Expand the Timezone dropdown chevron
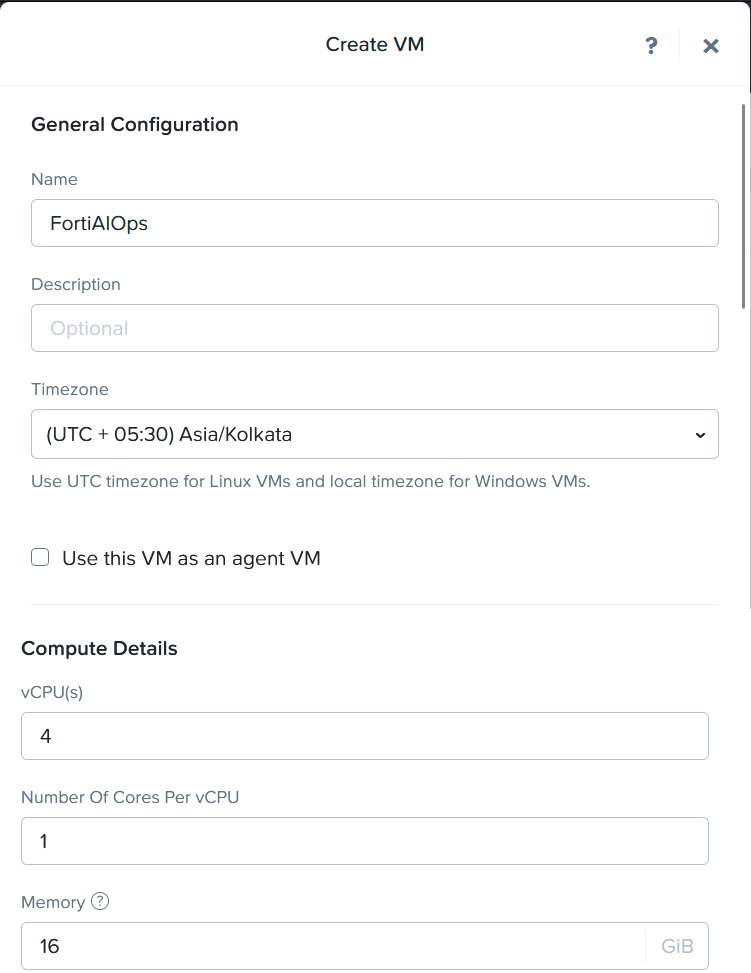 [700, 435]
